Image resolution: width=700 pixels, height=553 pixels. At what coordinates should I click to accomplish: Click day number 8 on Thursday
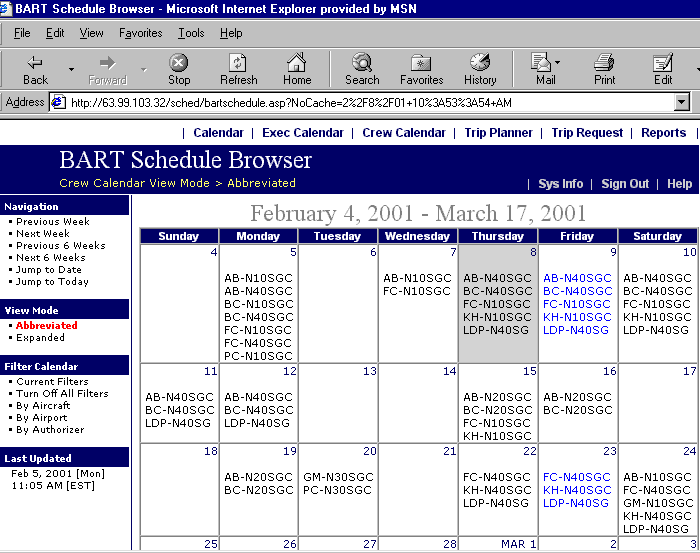(x=533, y=252)
